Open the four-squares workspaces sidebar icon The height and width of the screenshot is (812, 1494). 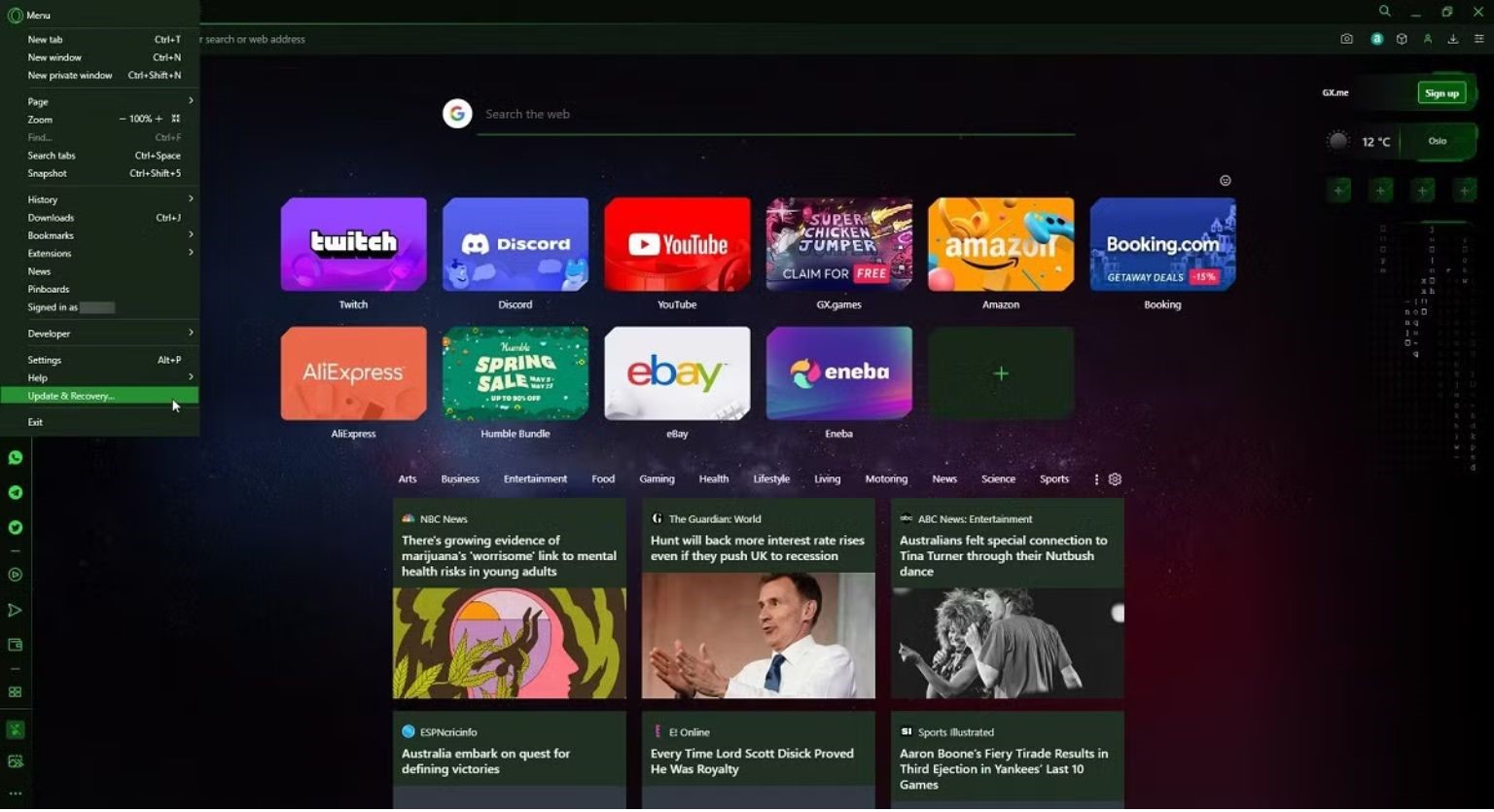(x=16, y=692)
